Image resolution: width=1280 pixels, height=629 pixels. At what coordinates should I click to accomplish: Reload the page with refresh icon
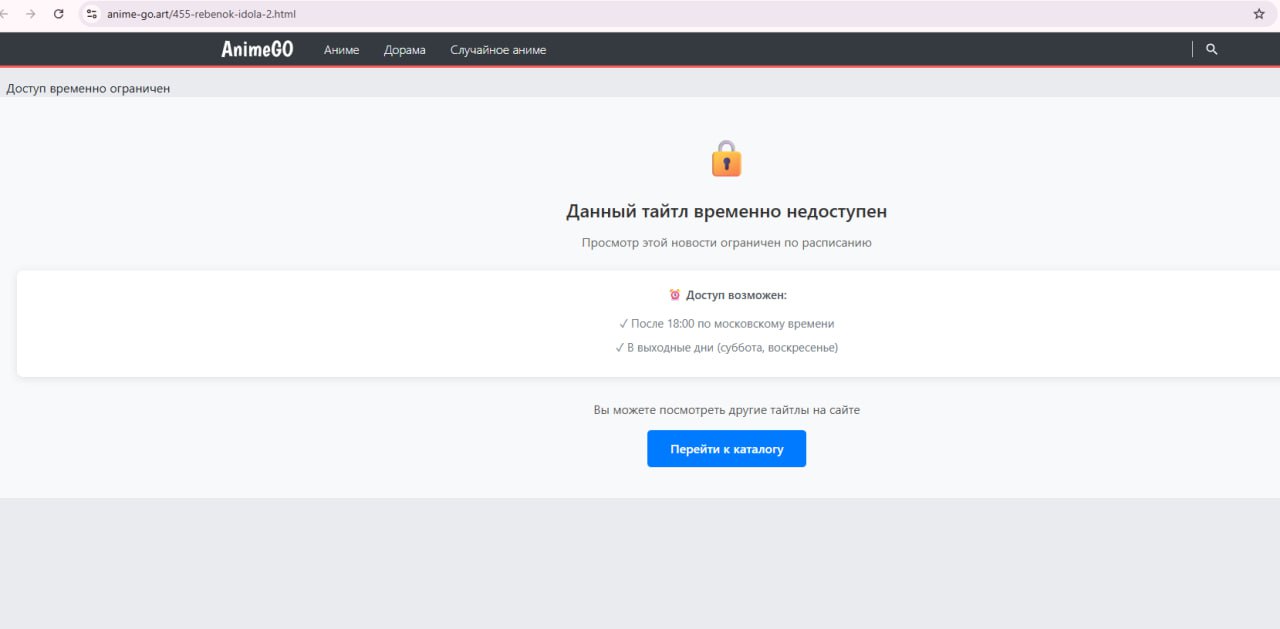click(58, 14)
